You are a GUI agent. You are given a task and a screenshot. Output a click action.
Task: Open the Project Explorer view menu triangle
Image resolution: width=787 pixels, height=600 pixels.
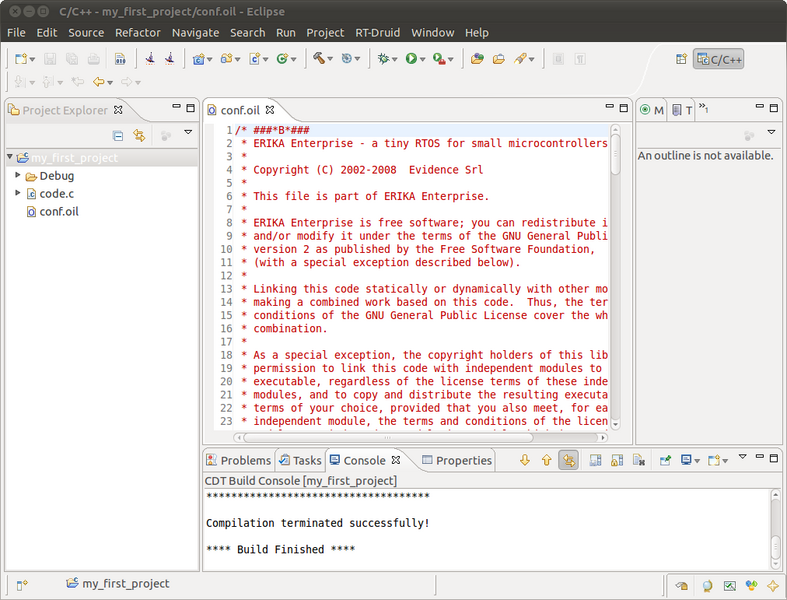pos(188,132)
